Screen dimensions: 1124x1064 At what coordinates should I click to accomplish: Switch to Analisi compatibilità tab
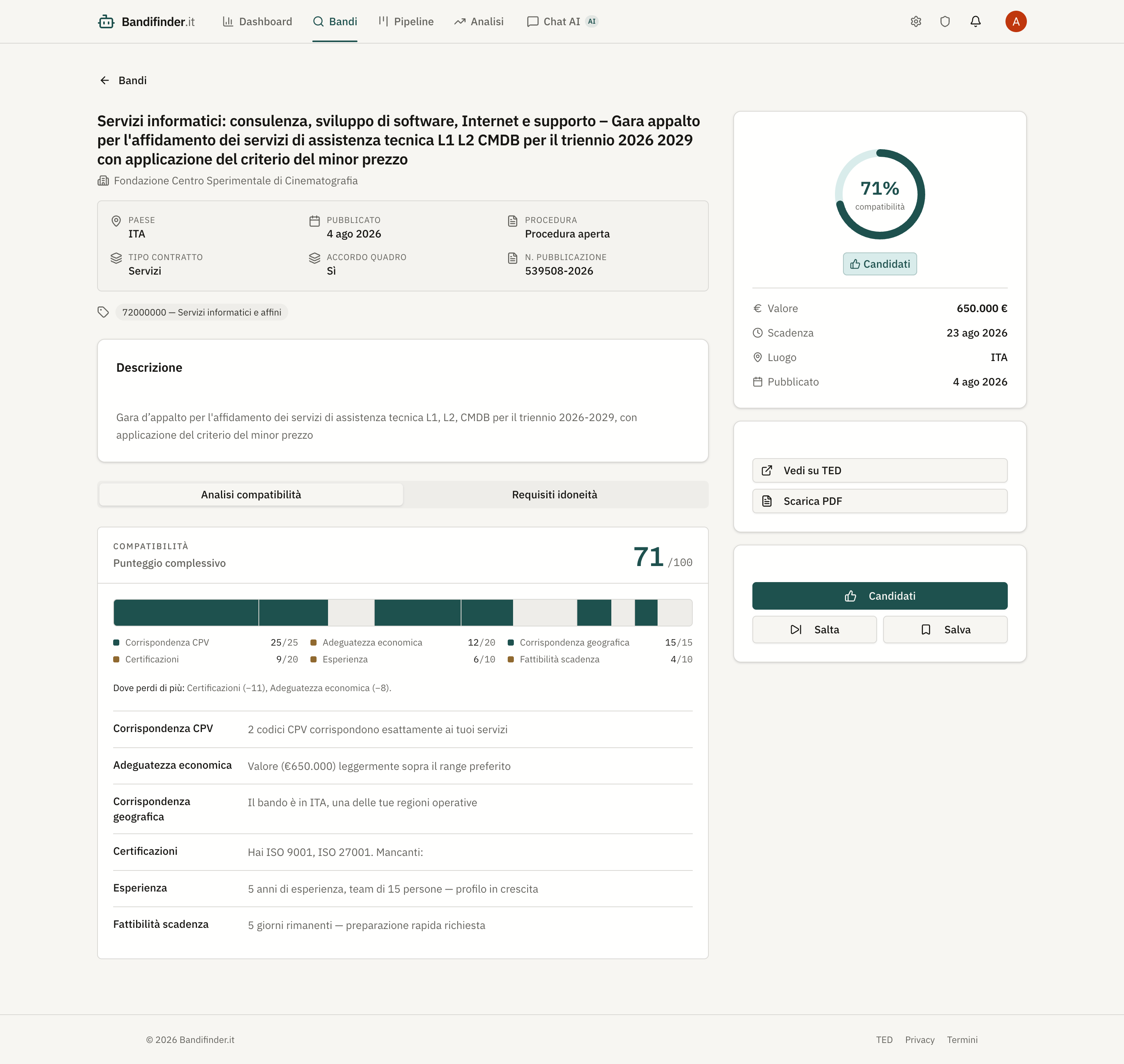coord(251,495)
